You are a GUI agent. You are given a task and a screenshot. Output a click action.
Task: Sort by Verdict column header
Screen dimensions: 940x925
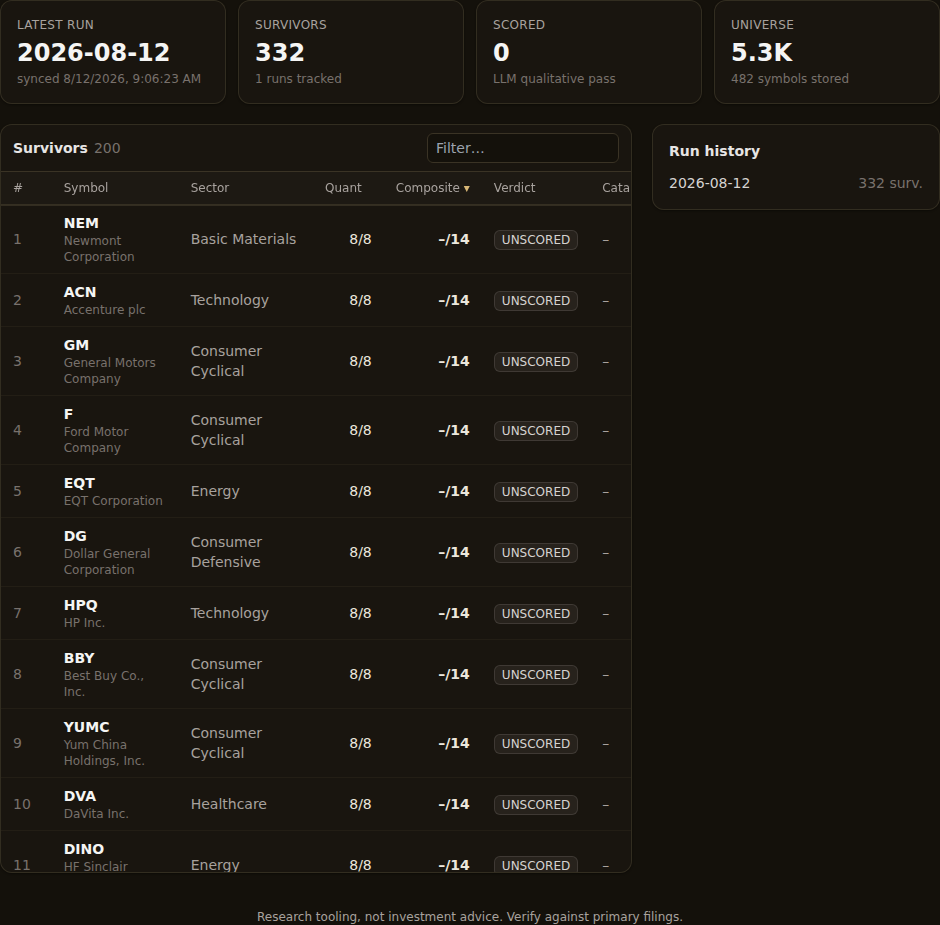(514, 188)
